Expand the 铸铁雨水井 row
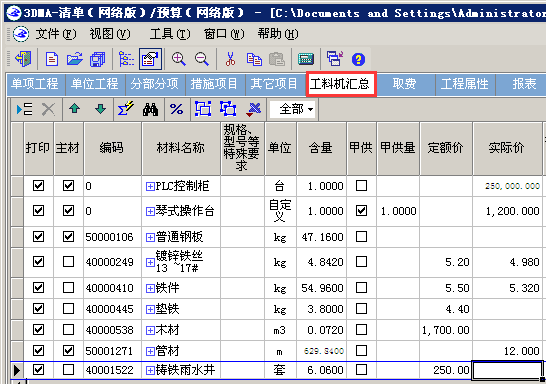 [x=150, y=370]
